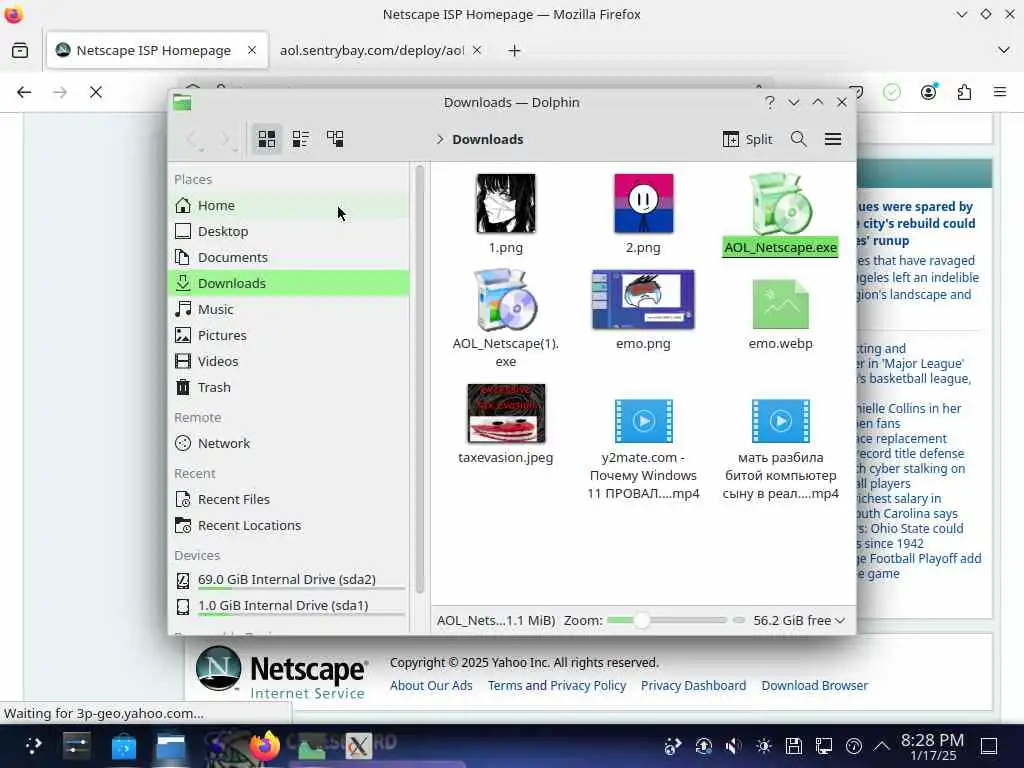Open Firefox application menu

1000,92
